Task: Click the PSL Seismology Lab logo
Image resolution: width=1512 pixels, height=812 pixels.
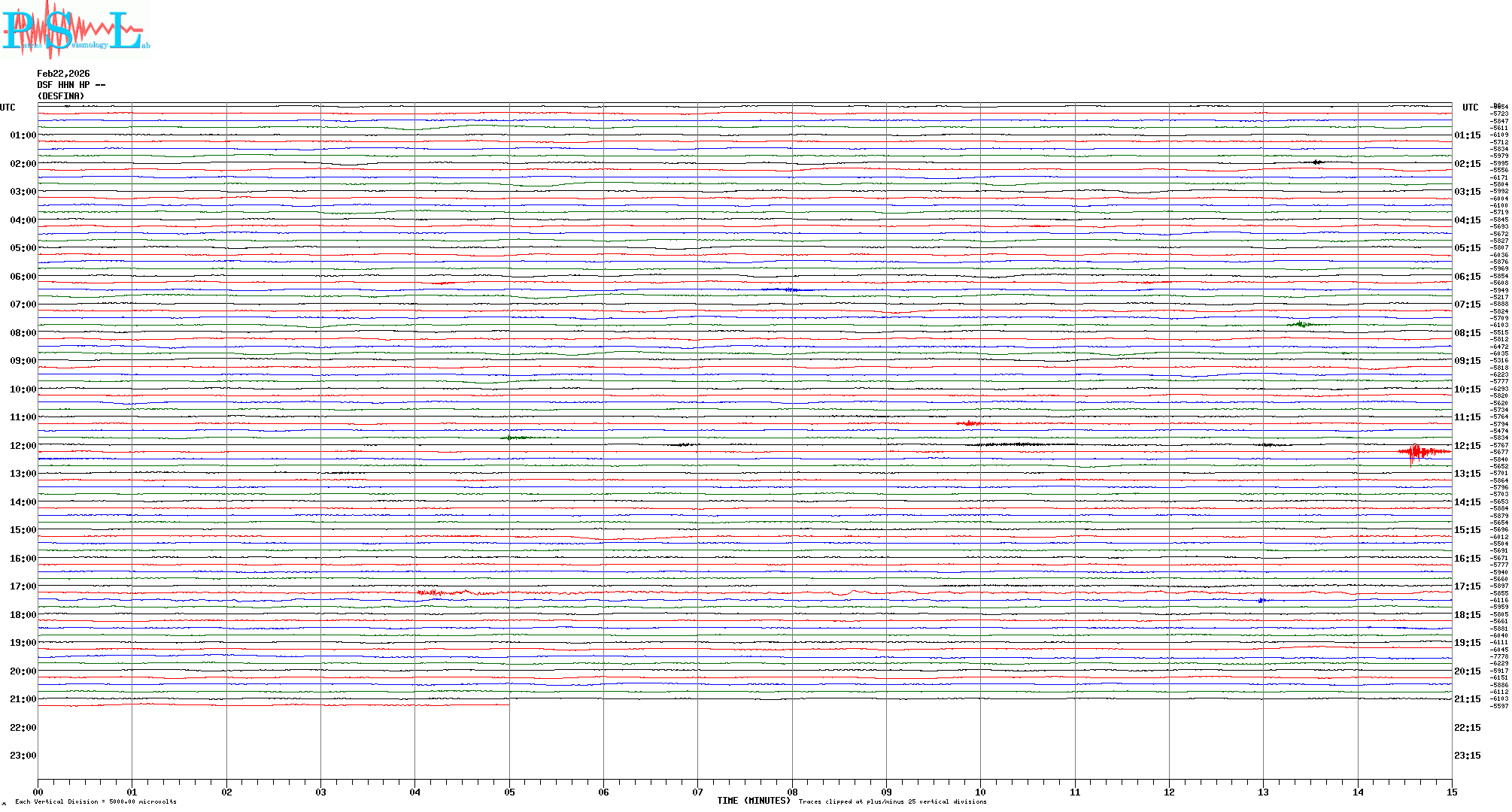Action: [x=74, y=30]
